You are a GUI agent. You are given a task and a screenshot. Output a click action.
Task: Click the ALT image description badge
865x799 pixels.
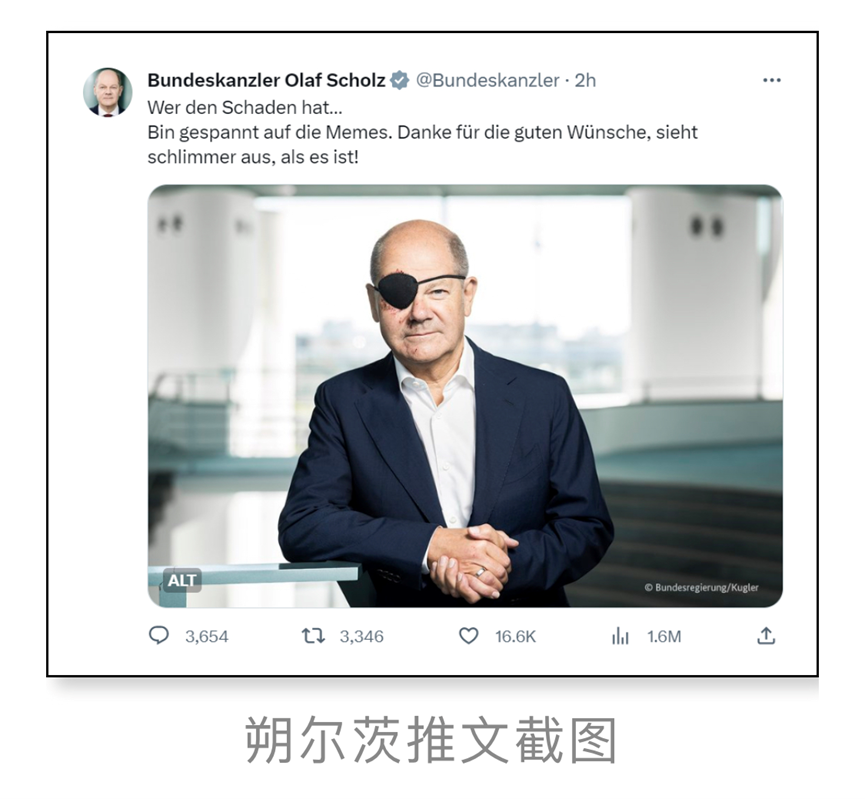coord(181,580)
